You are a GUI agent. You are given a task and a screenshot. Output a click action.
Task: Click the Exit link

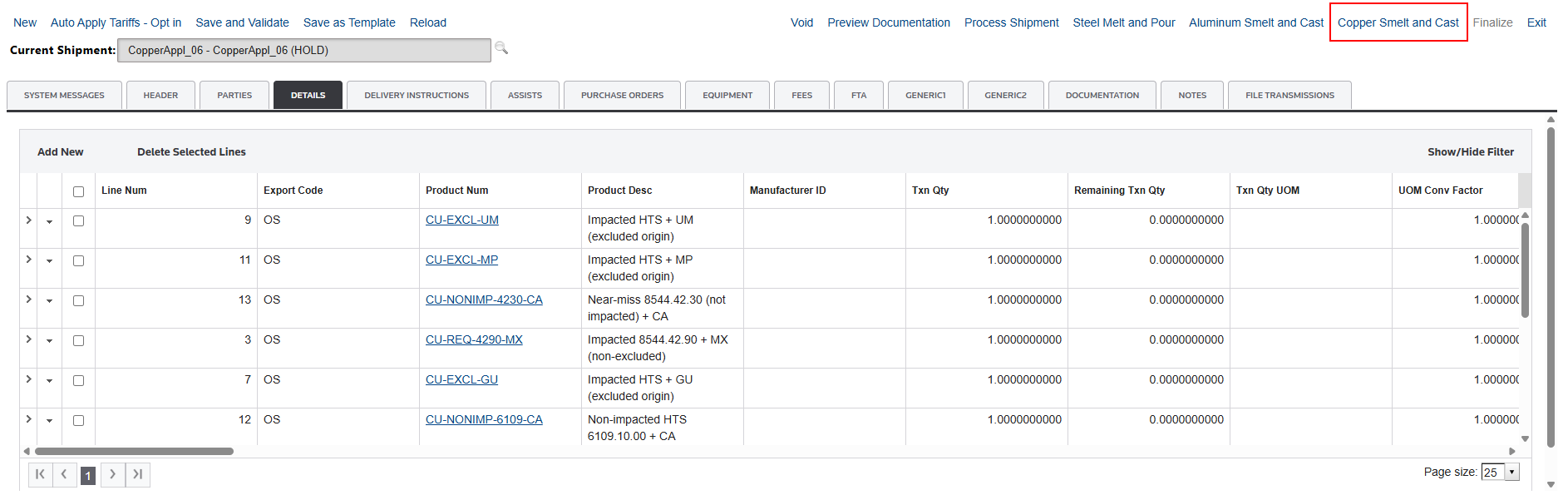tap(1536, 22)
